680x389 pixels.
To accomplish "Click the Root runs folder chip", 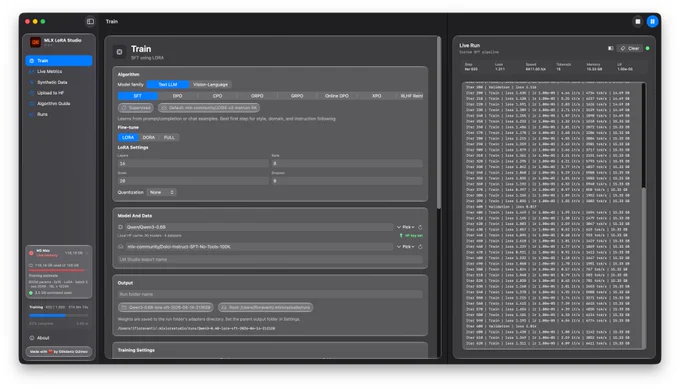I will pyautogui.click(x=265, y=307).
